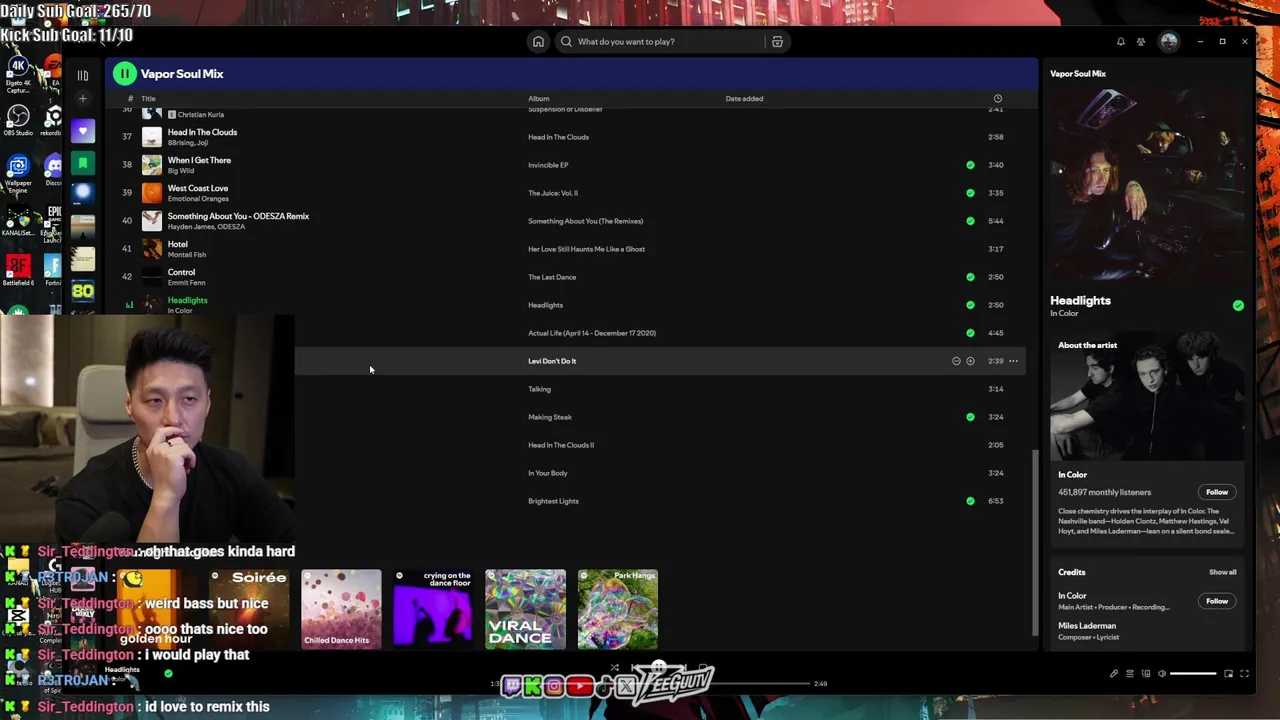Open album Levi Don't Do It
Screen dimensions: 1280x720
click(552, 361)
